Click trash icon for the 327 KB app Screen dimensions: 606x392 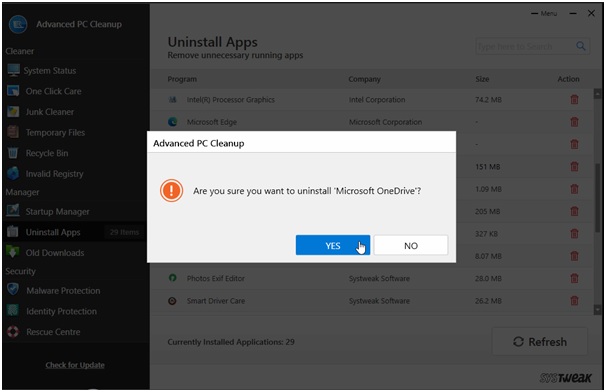point(574,234)
